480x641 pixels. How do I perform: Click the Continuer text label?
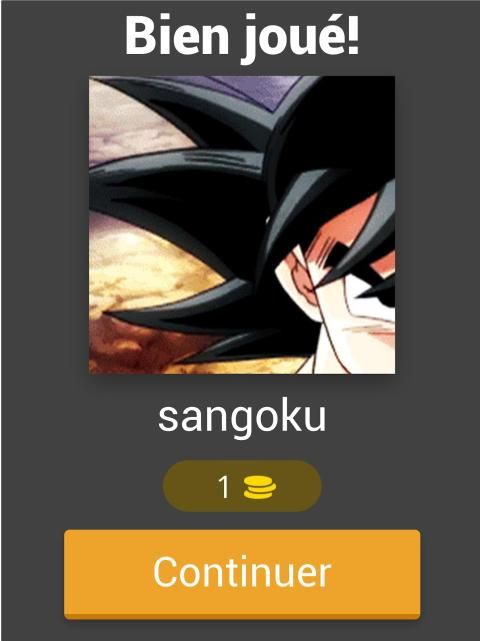coord(242,572)
